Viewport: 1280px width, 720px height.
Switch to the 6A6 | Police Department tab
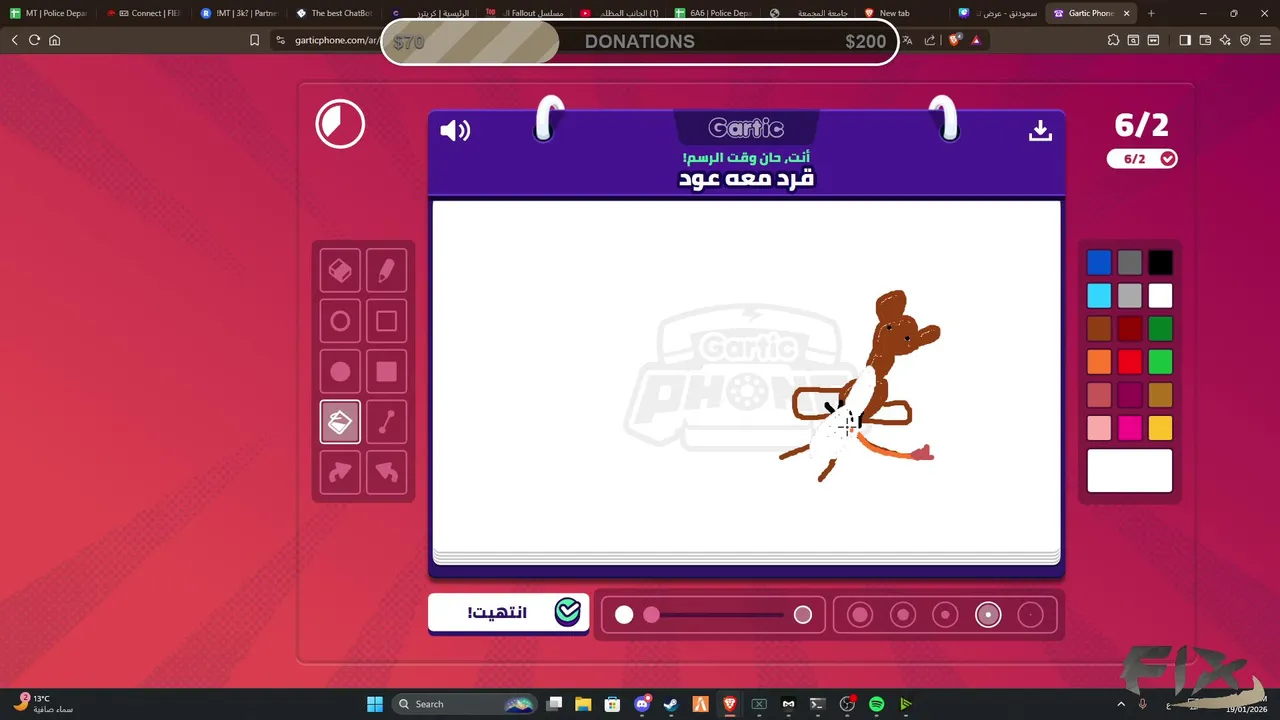tap(714, 13)
